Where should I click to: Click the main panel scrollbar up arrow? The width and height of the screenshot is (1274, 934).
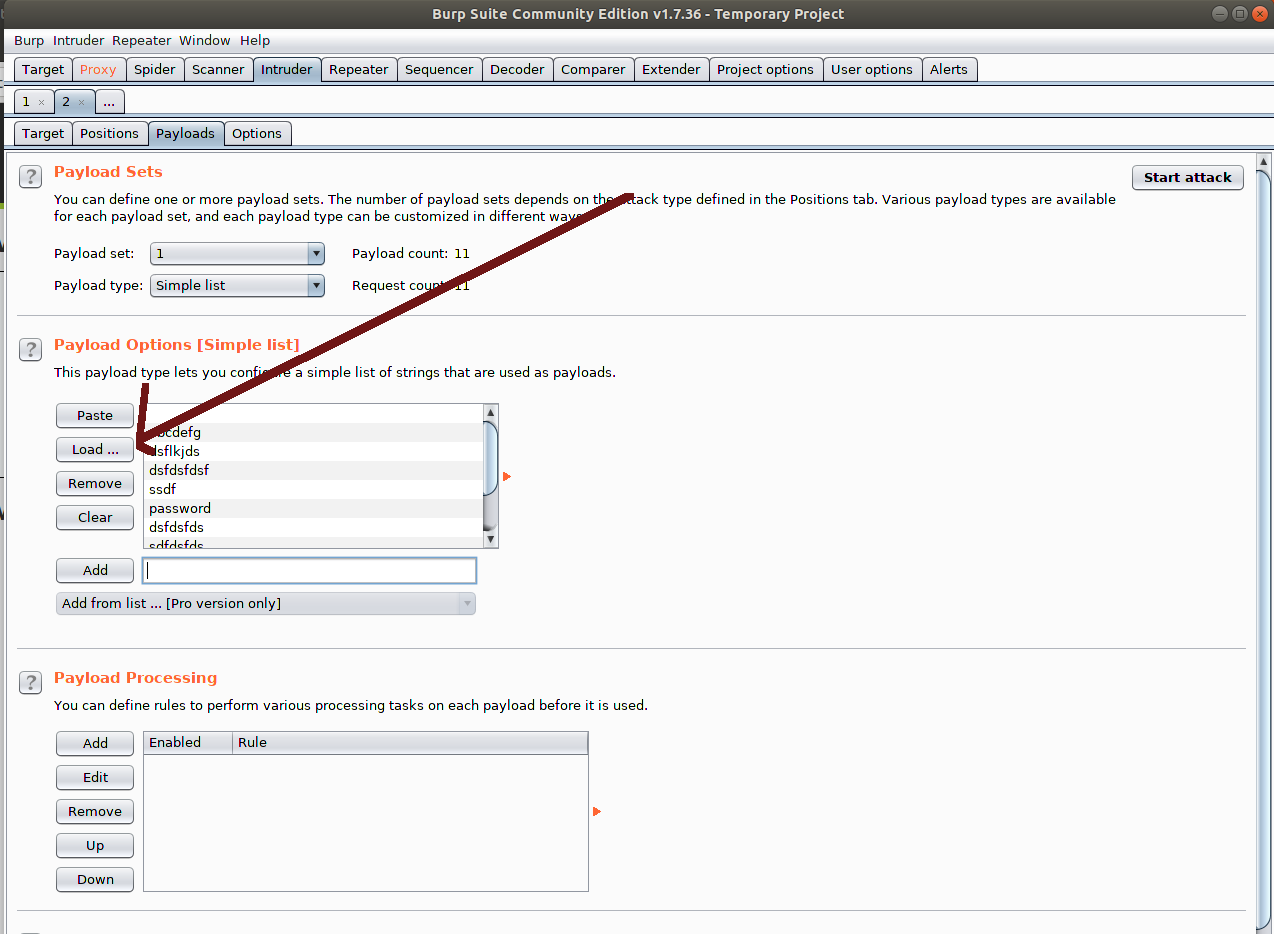point(1264,161)
